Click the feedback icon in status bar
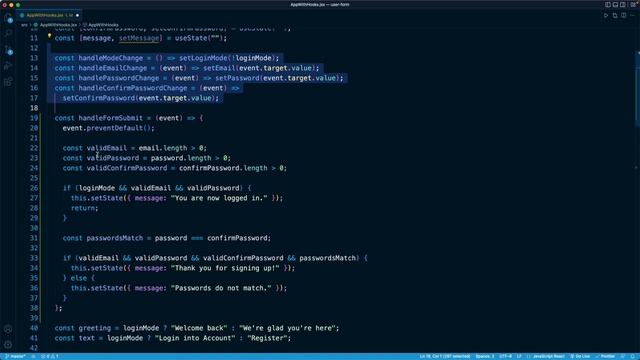 click(x=623, y=356)
